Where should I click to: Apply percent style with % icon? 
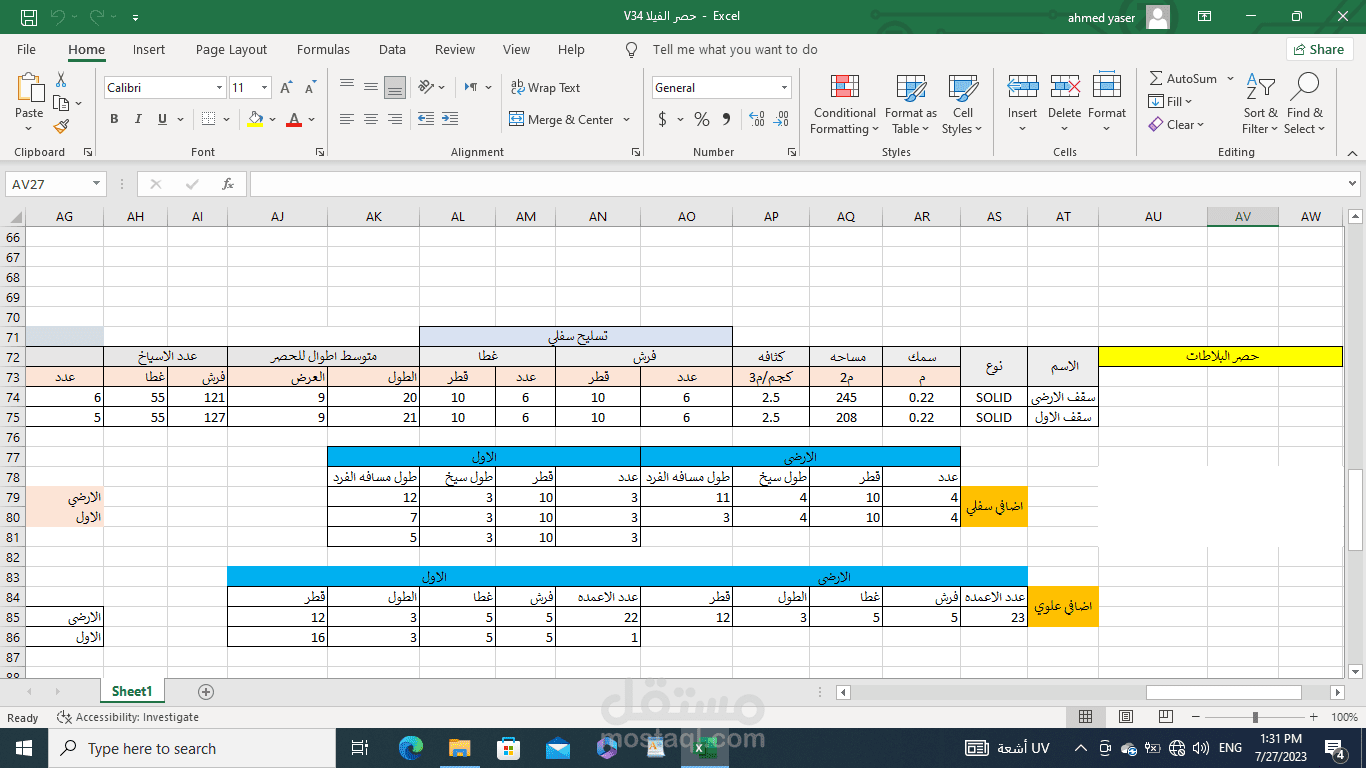point(701,119)
